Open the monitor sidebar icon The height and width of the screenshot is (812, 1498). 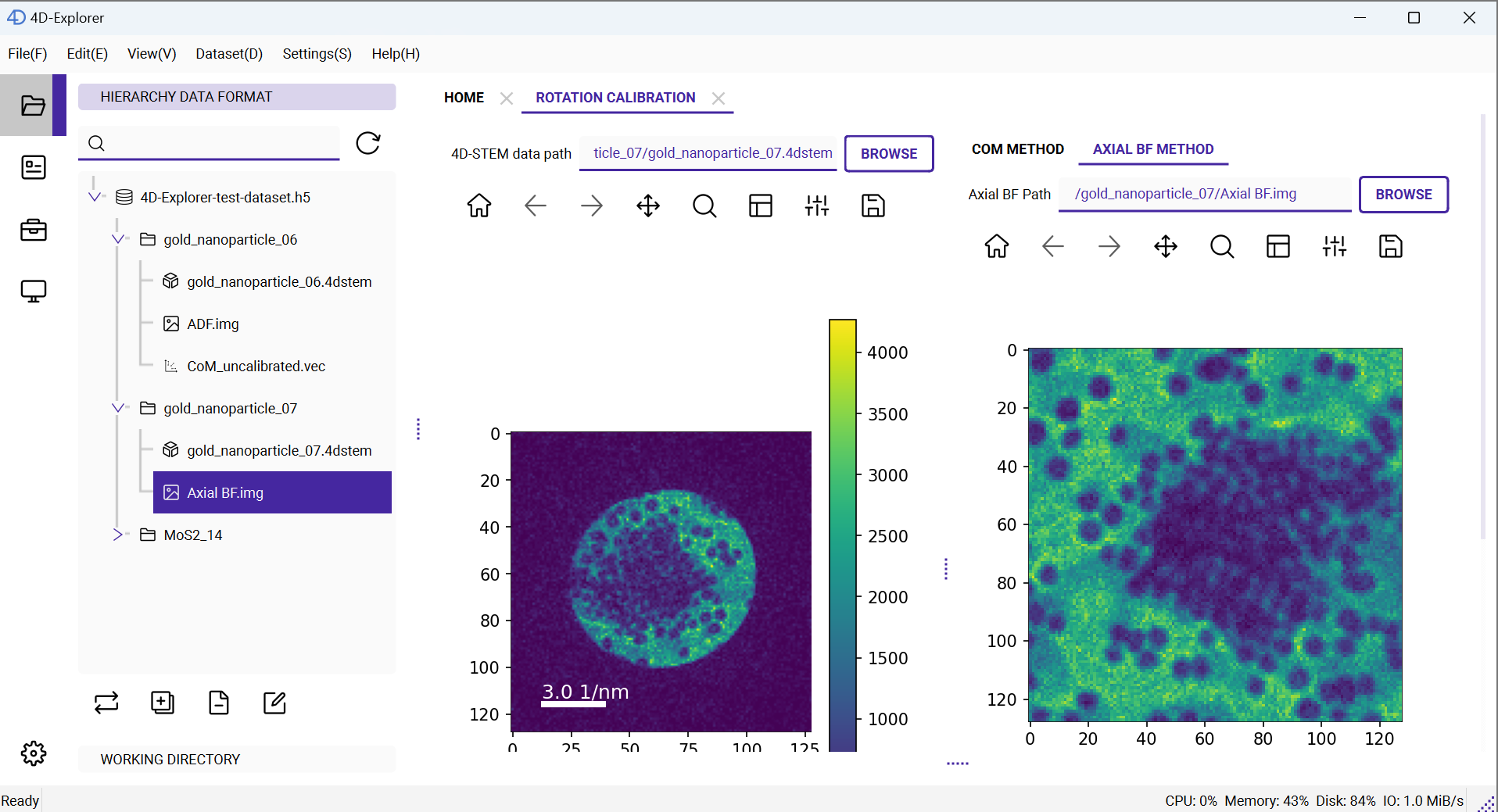point(33,292)
